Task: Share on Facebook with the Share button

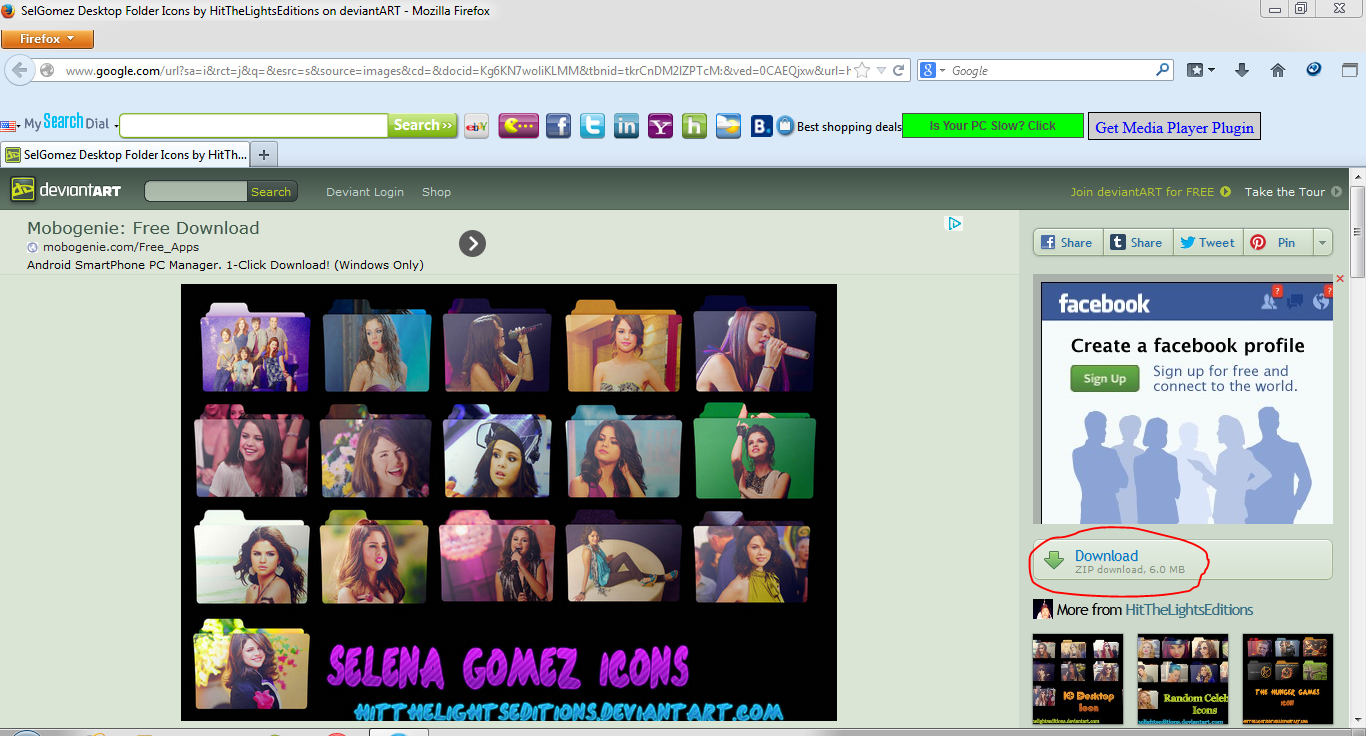Action: click(x=1068, y=242)
